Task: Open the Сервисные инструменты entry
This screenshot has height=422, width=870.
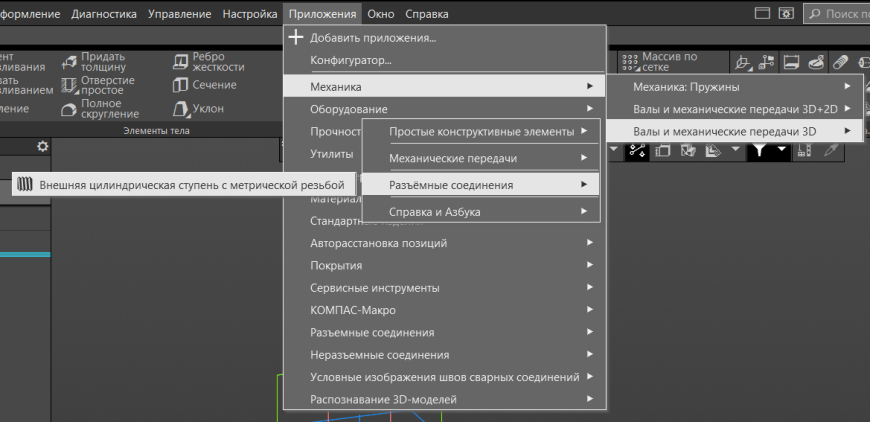Action: pyautogui.click(x=444, y=288)
